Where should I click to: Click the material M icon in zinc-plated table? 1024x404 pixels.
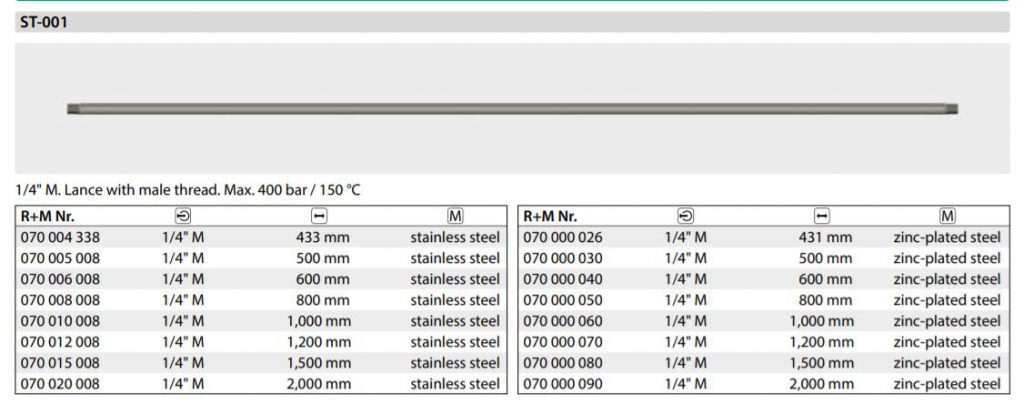click(x=947, y=215)
